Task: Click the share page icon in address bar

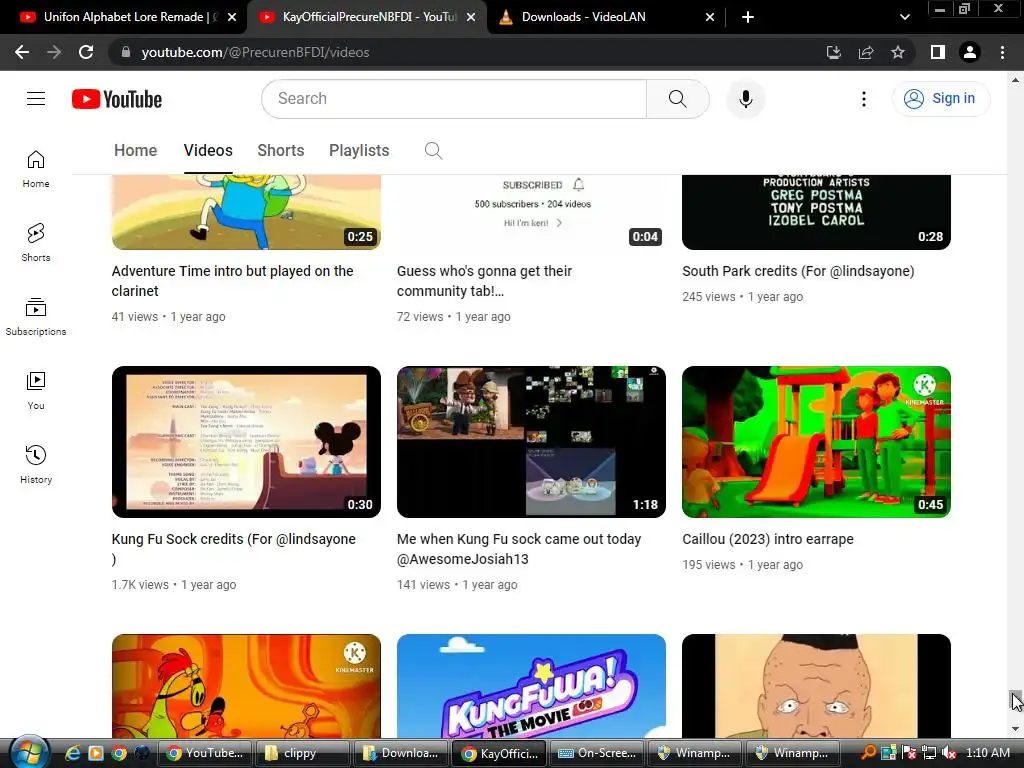Action: (x=866, y=52)
